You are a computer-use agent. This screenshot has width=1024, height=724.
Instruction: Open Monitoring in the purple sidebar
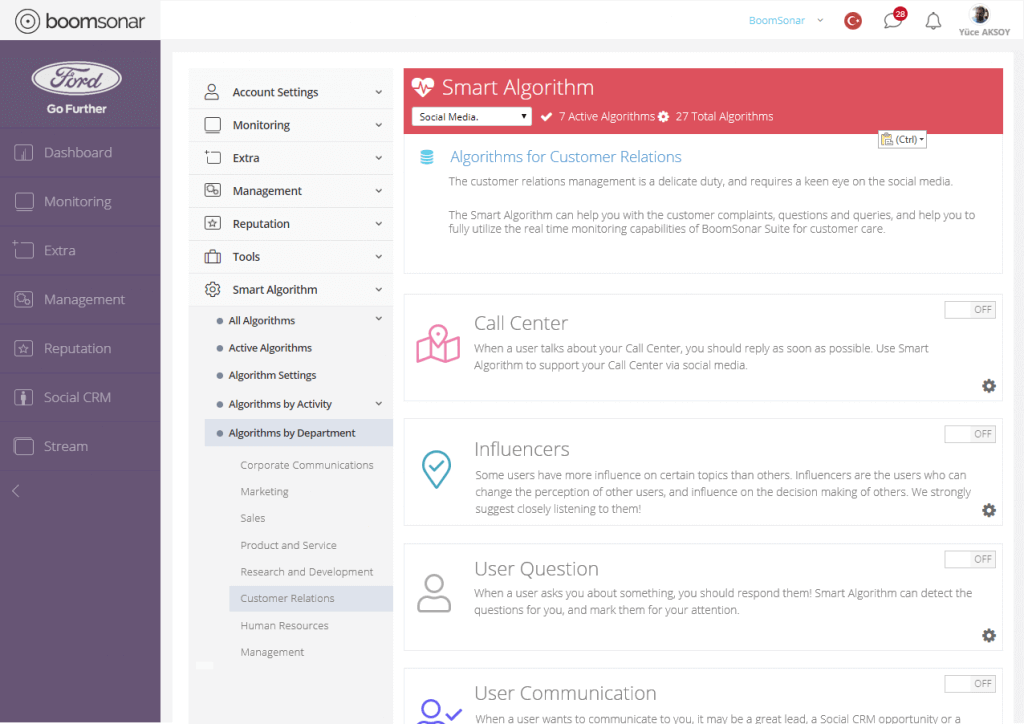coord(80,202)
